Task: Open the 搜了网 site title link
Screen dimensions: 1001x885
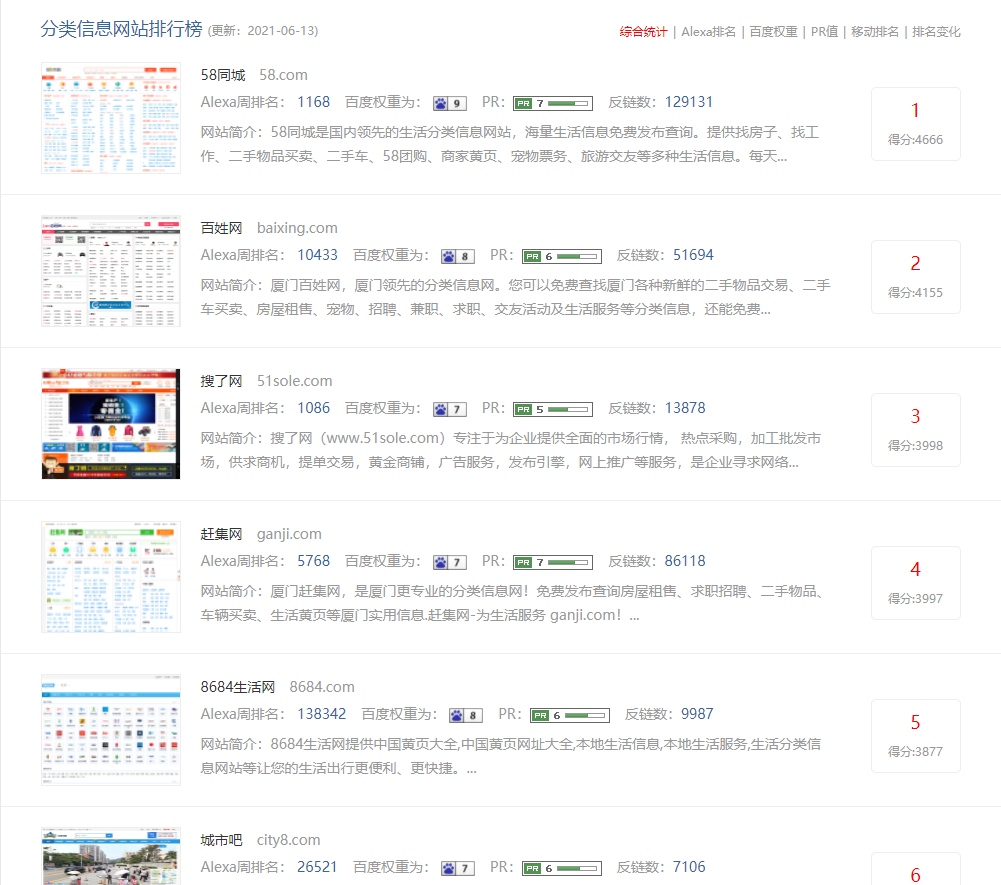Action: point(222,381)
